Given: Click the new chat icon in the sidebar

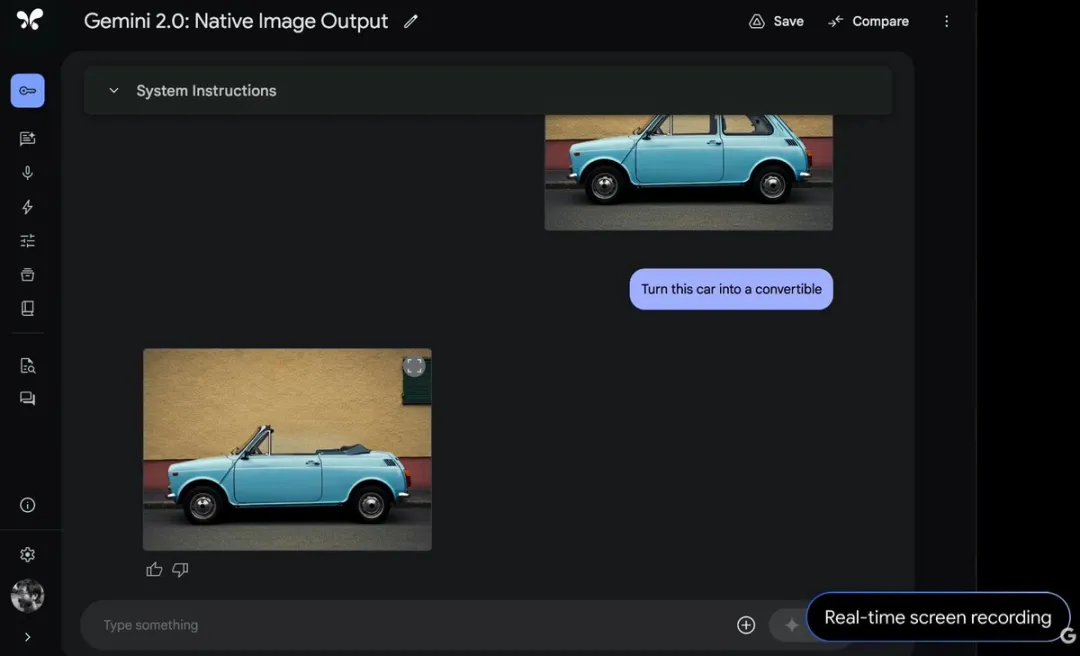Looking at the screenshot, I should (x=27, y=139).
